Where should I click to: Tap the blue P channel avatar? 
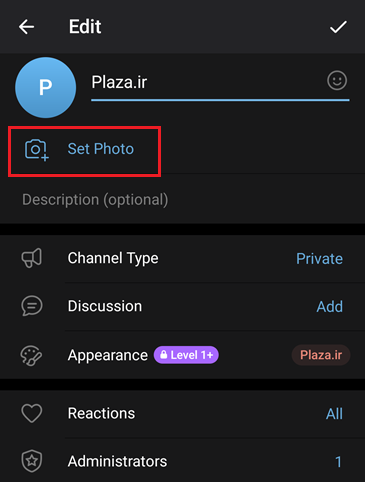[45, 87]
